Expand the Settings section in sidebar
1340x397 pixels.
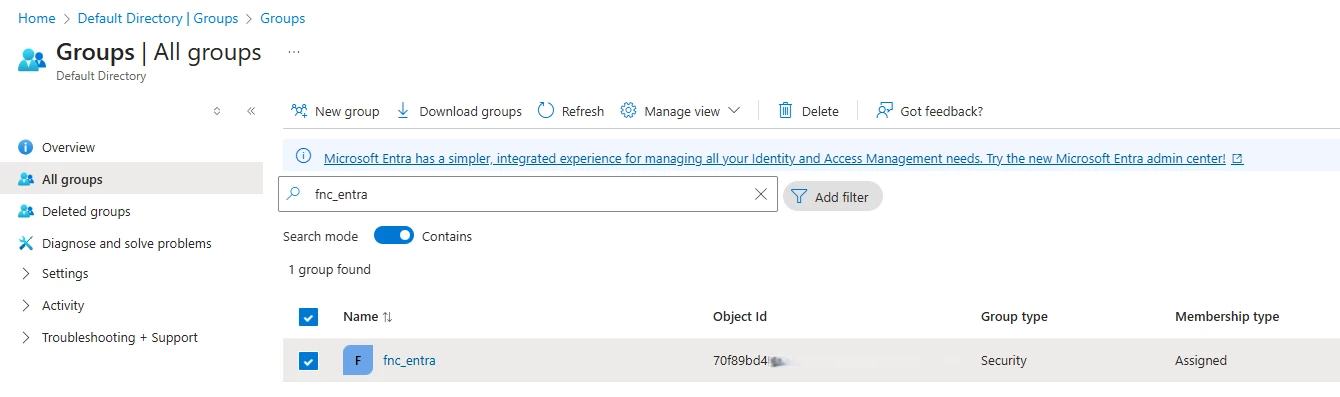[26, 274]
